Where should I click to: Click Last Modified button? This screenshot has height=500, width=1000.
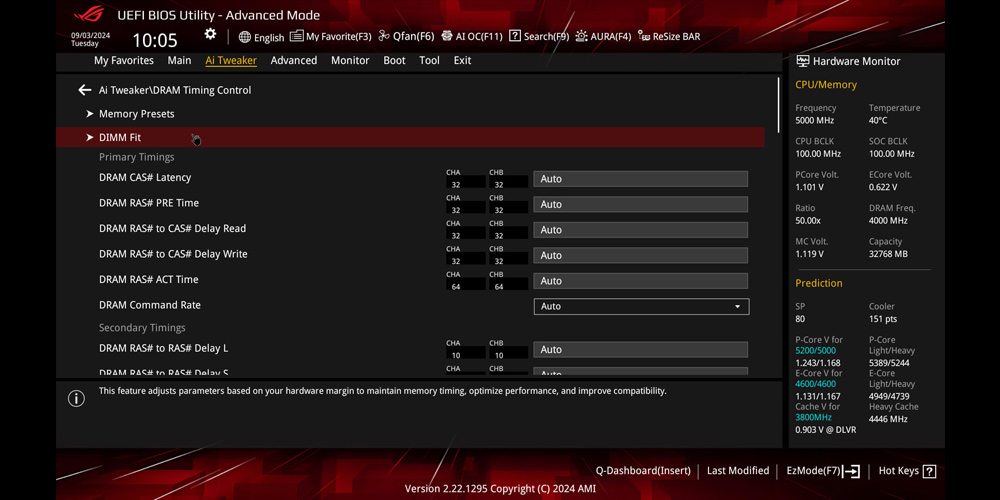click(x=738, y=471)
